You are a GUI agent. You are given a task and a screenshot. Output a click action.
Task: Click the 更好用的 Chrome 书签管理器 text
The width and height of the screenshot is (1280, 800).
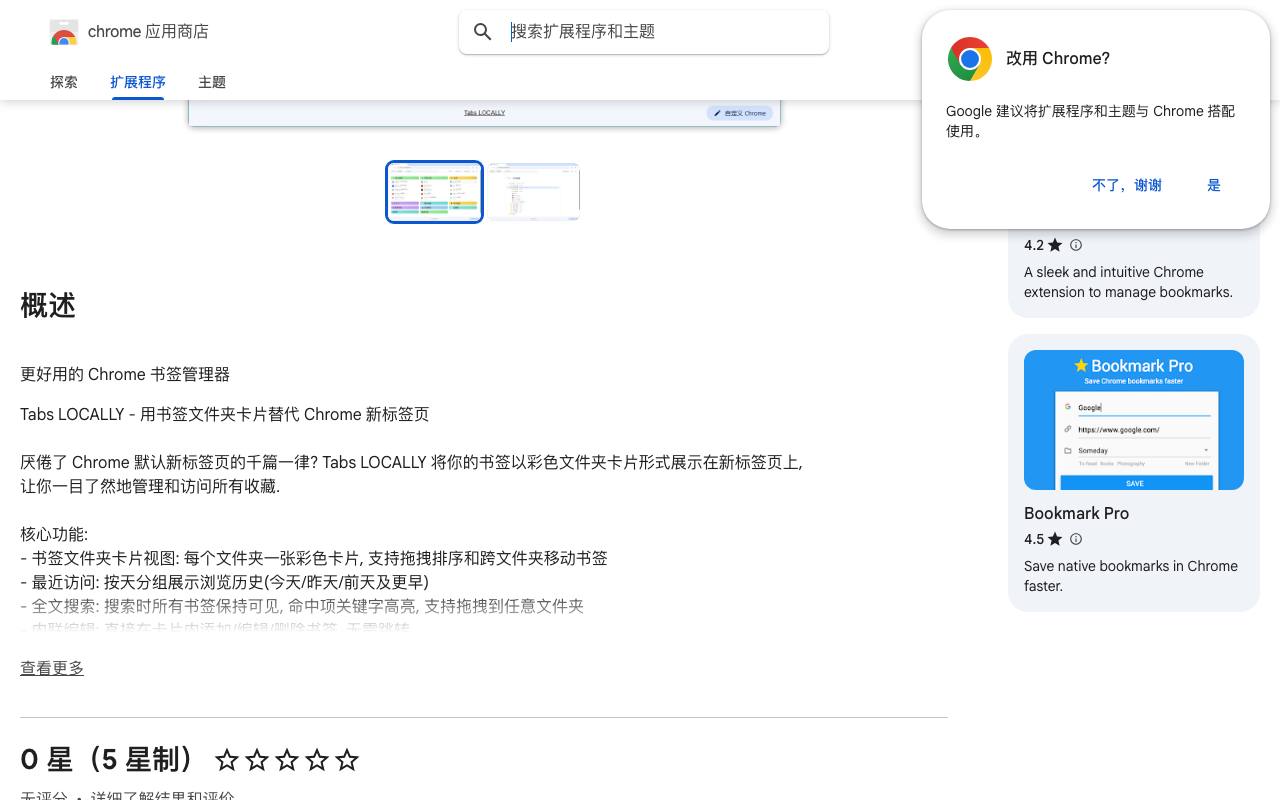125,374
